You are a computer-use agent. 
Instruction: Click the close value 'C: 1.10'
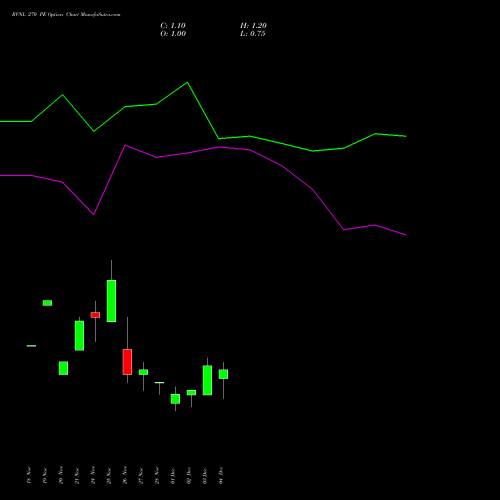click(173, 26)
